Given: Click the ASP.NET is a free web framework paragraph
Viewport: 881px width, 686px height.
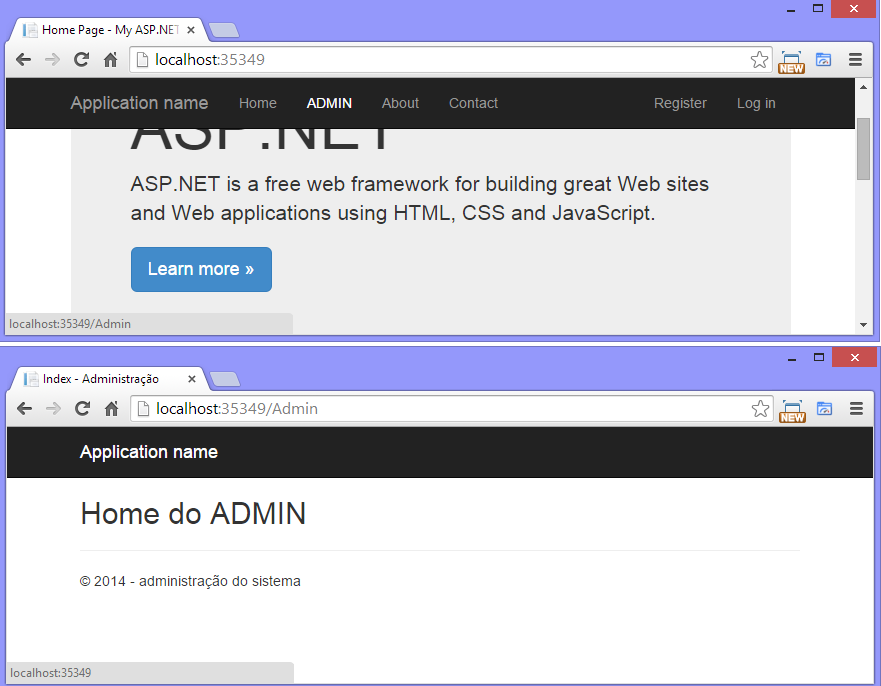Looking at the screenshot, I should click(420, 198).
